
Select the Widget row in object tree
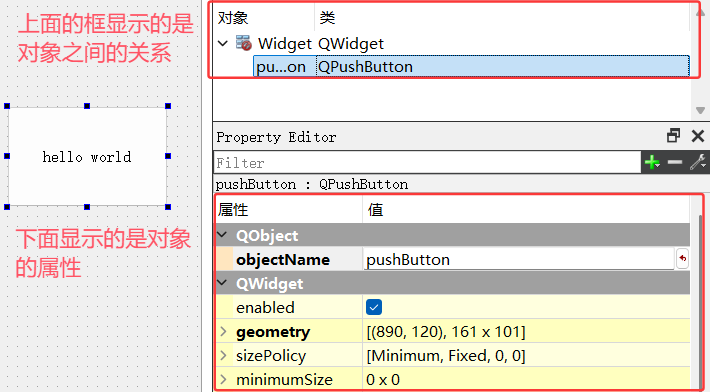pos(453,43)
